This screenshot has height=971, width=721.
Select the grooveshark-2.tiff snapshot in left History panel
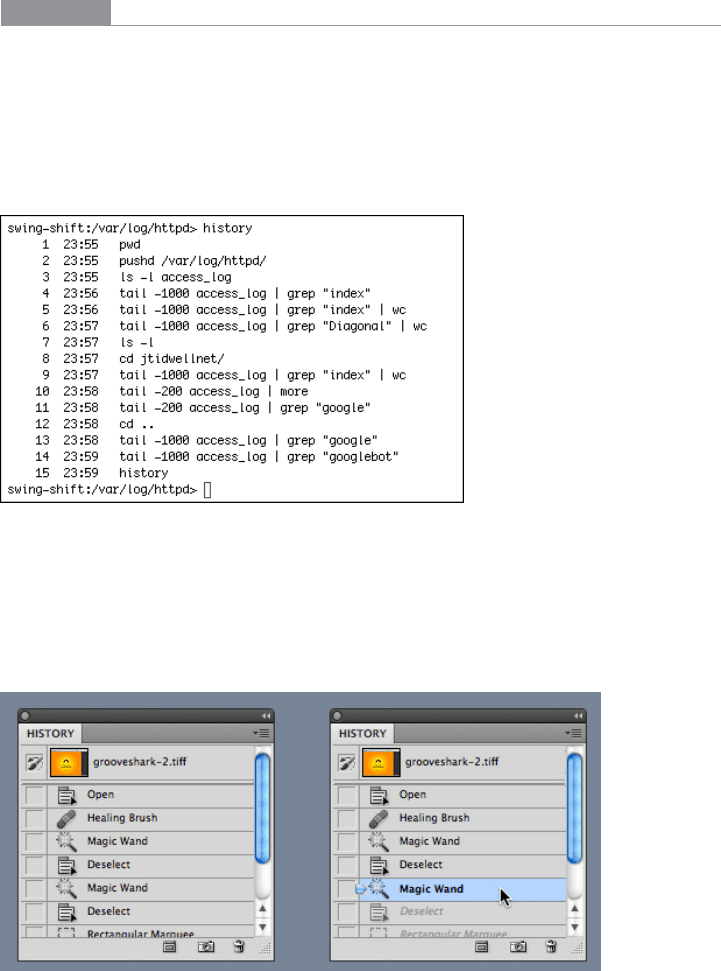(139, 762)
